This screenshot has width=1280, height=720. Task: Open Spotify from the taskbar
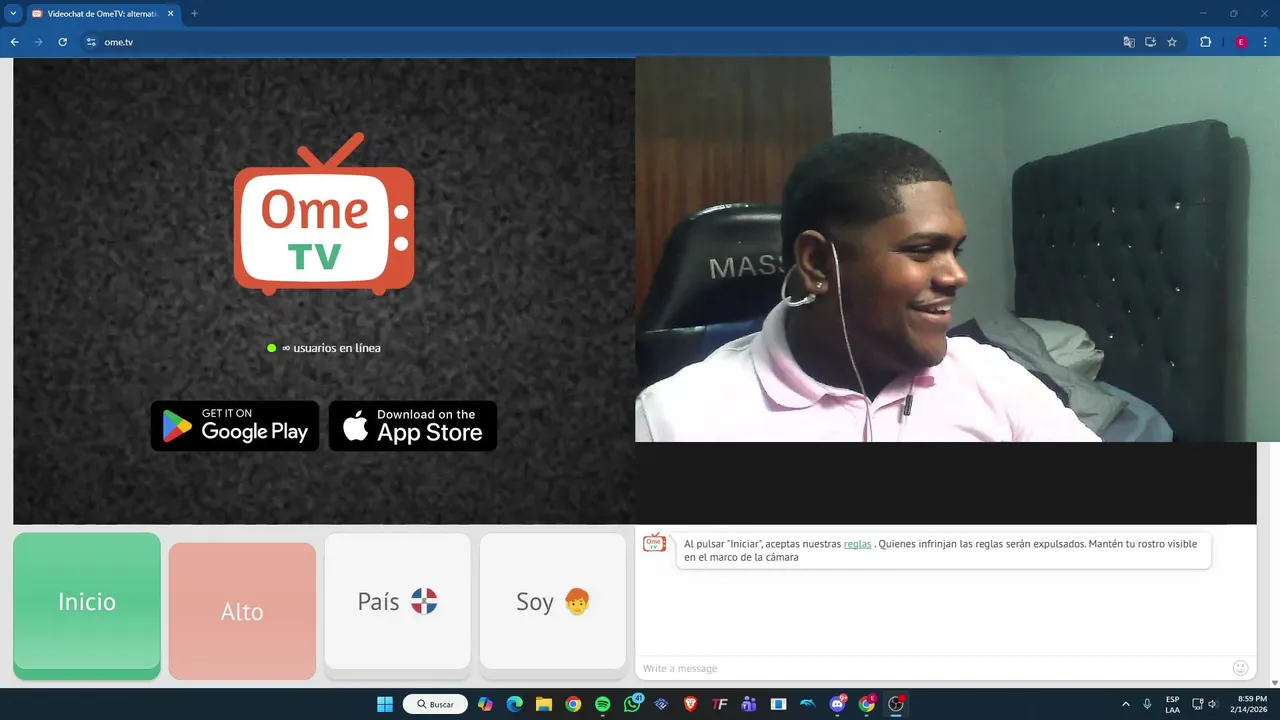point(602,704)
